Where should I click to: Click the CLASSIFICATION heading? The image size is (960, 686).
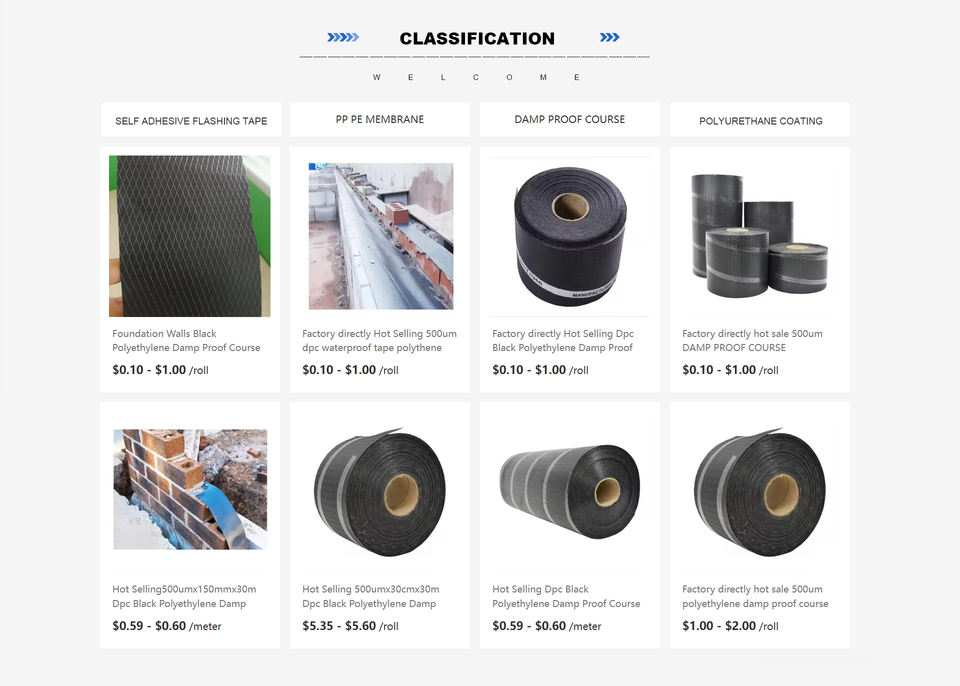click(x=477, y=39)
